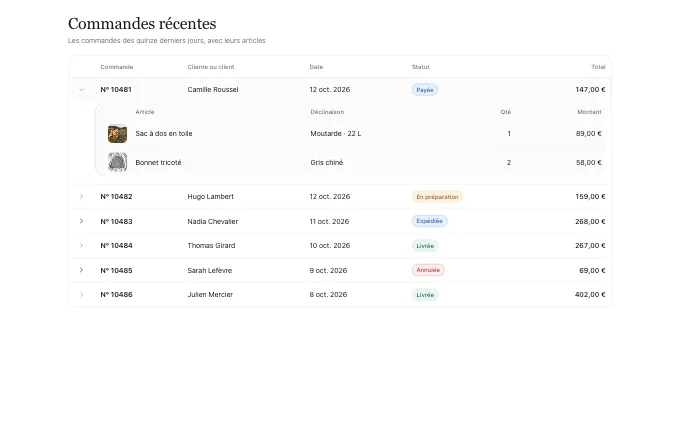Viewport: 680px width, 425px height.
Task: Select the Cliente ou client column header
Action: tap(211, 67)
